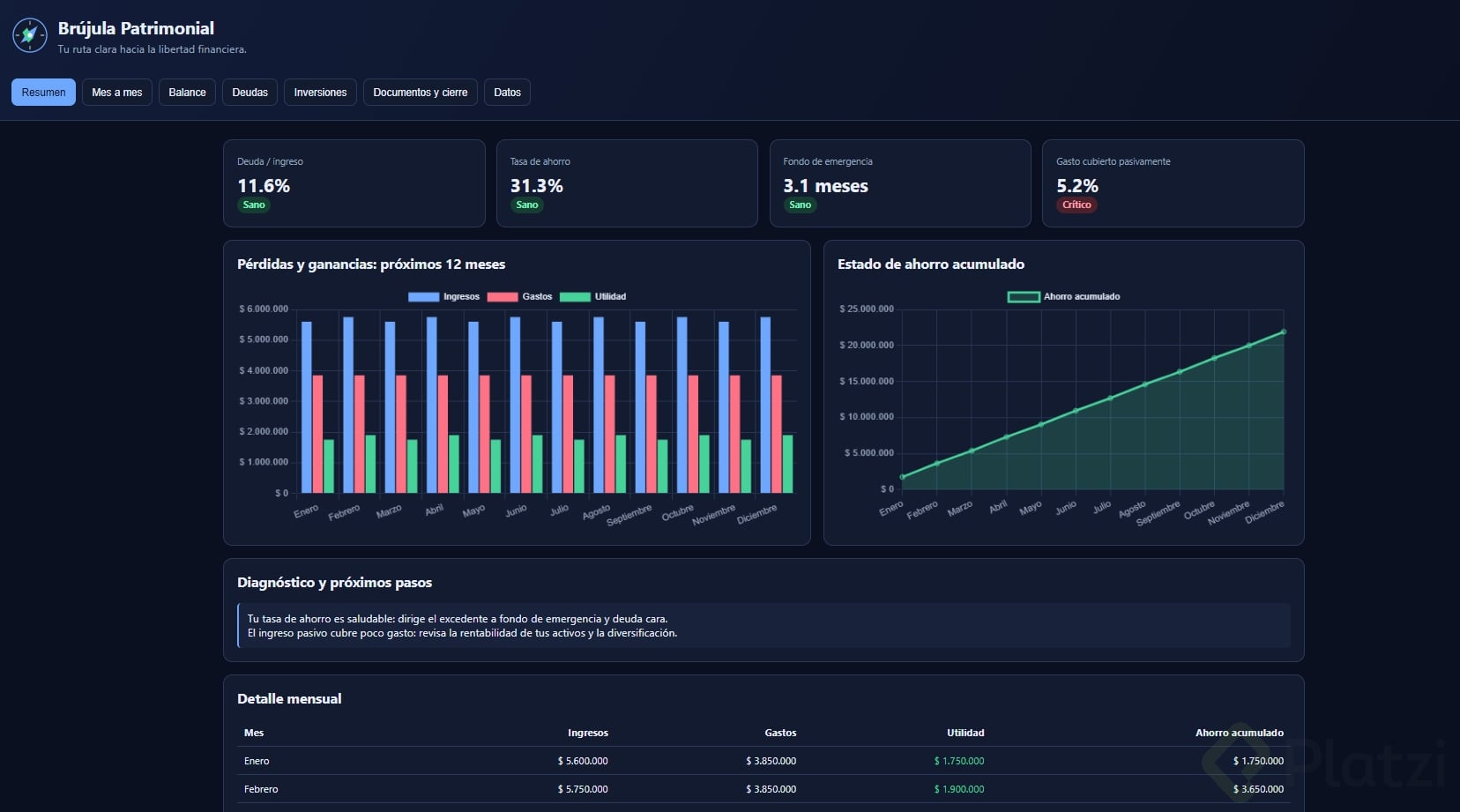Toggle the Ingresos legend series
This screenshot has height=812, width=1460.
click(x=443, y=296)
